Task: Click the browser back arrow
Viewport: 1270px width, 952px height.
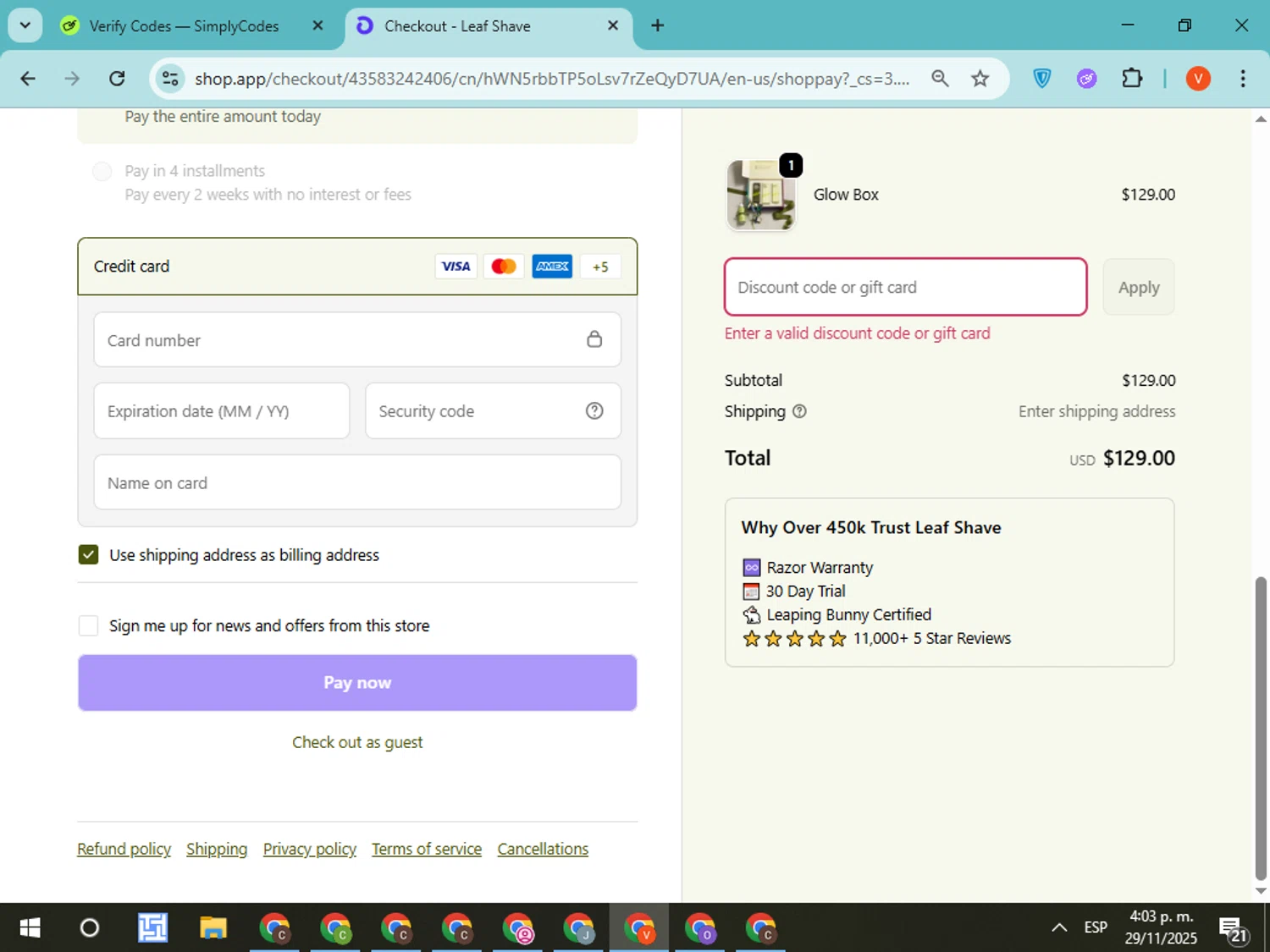Action: [x=28, y=79]
